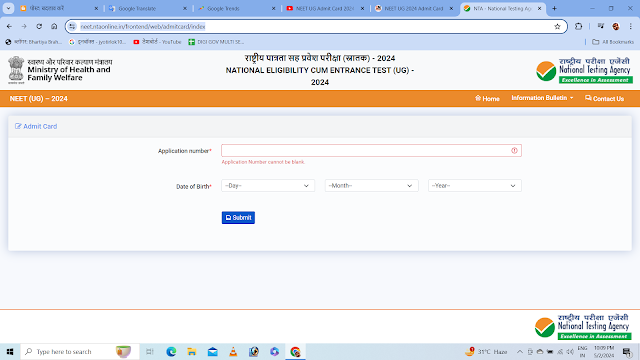Screen dimensions: 640x360
Task: Open the browser home page
Action: point(54,26)
